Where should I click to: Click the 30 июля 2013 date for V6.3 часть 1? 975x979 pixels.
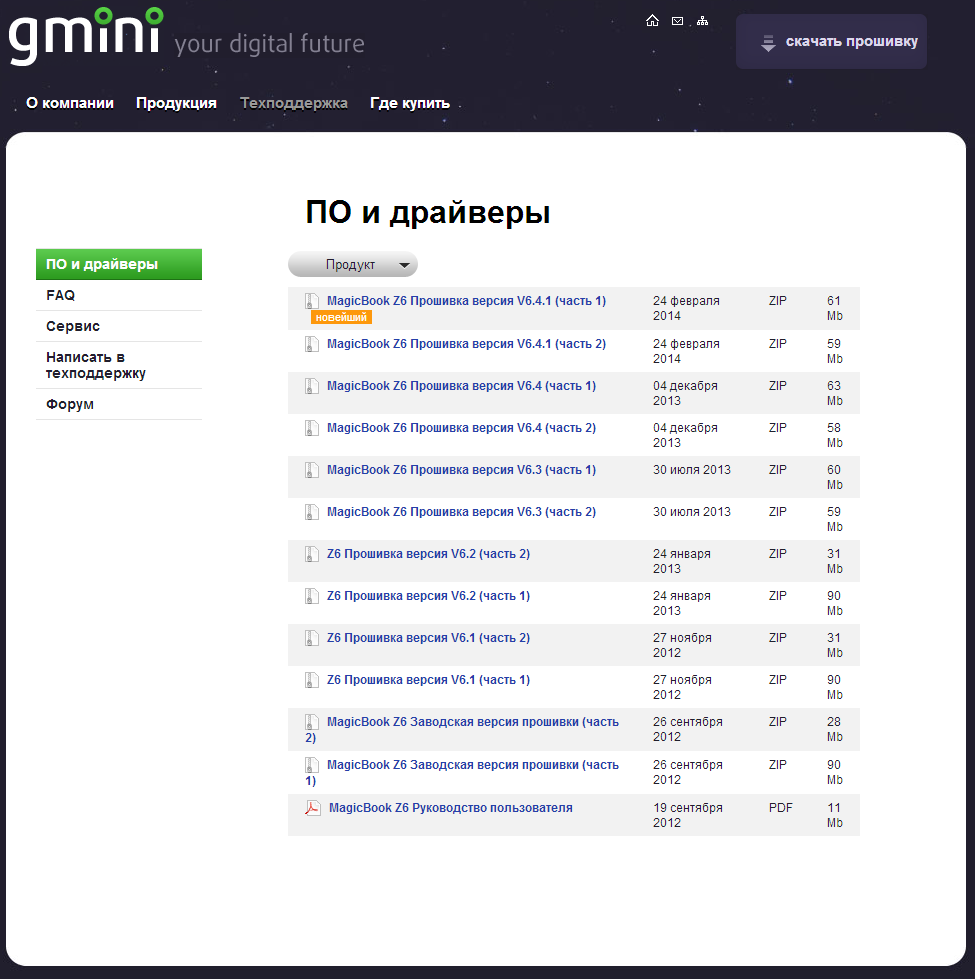click(692, 470)
